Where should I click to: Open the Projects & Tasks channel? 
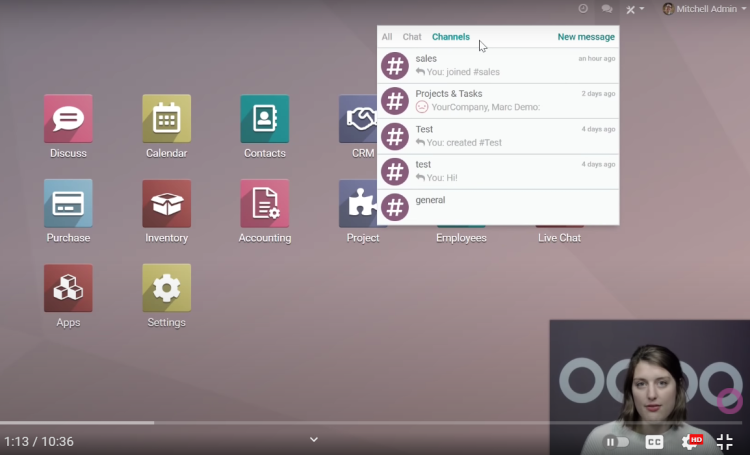(x=498, y=101)
